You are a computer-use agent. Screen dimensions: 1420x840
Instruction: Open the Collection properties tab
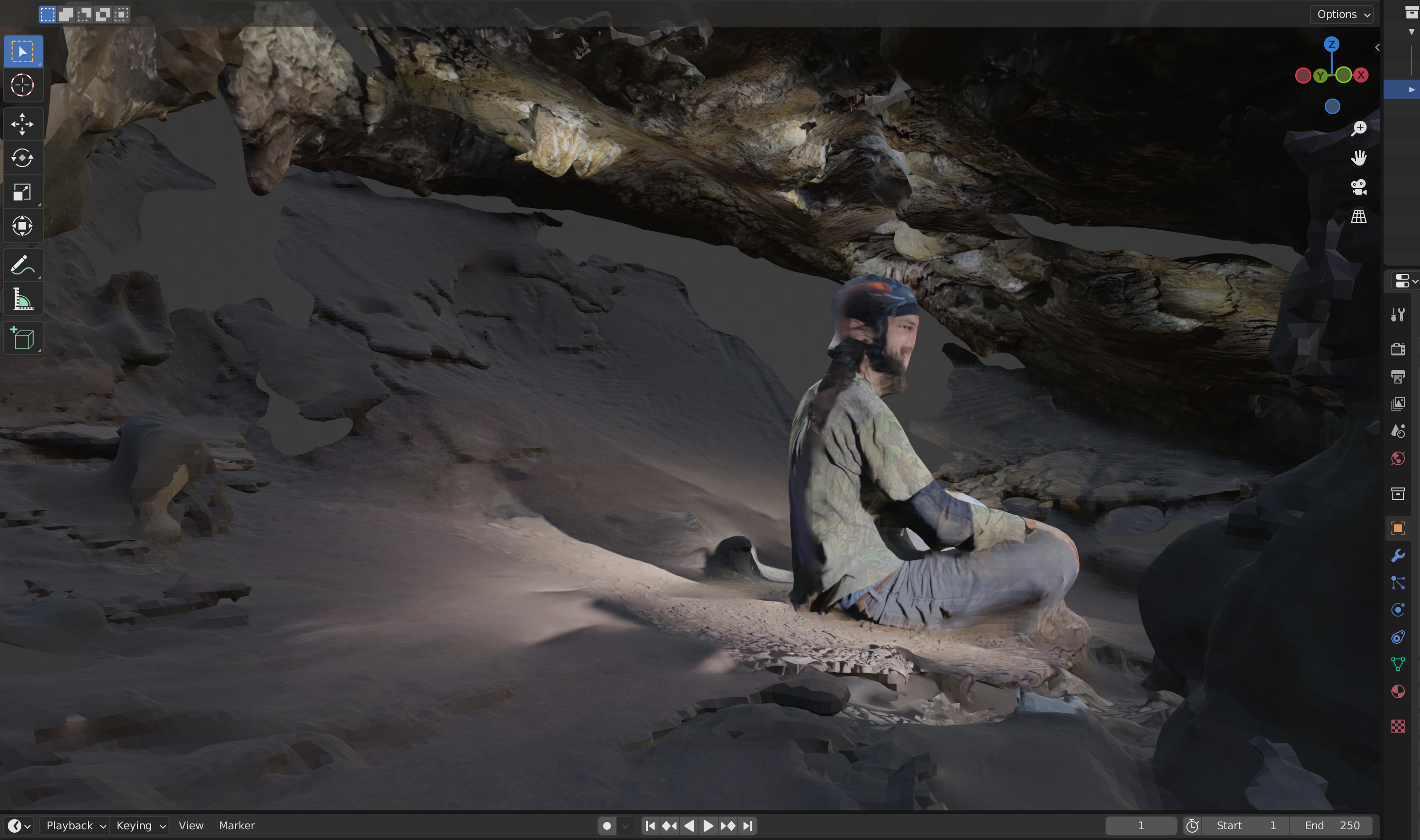[1398, 494]
